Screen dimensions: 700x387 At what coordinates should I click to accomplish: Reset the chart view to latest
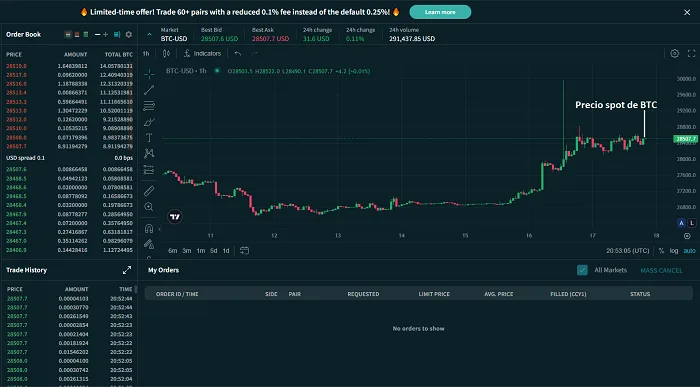(687, 236)
